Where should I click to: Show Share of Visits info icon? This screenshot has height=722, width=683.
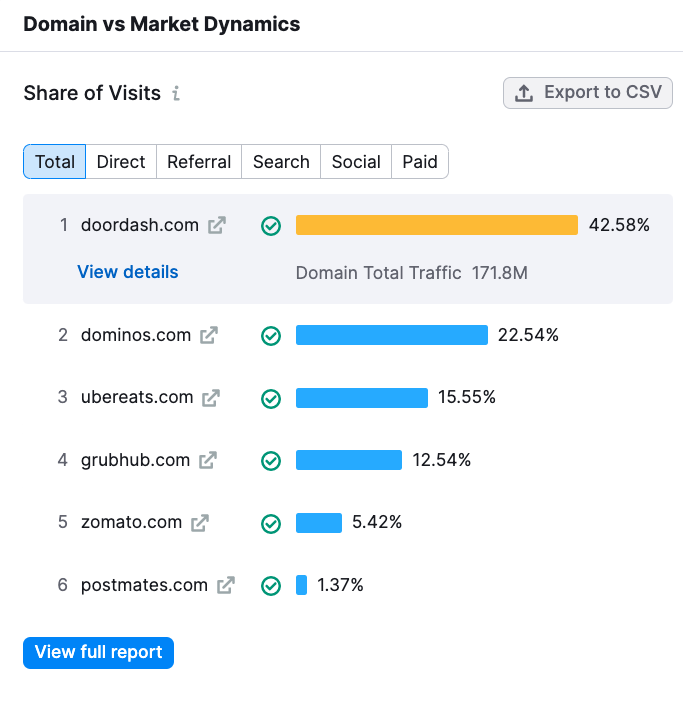176,94
